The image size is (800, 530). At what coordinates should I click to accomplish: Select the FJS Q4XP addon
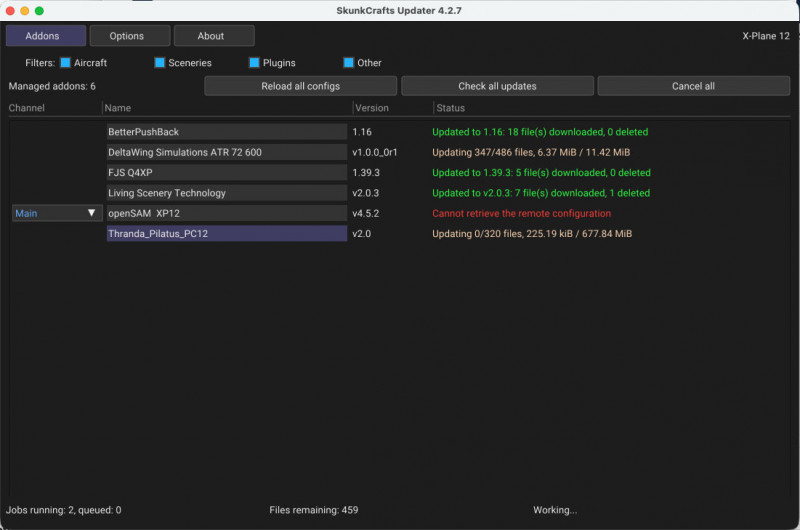pos(227,172)
